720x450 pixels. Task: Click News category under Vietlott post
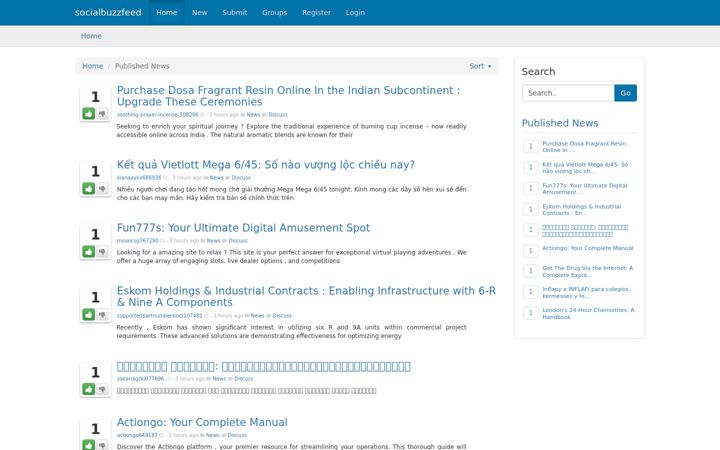click(x=216, y=178)
